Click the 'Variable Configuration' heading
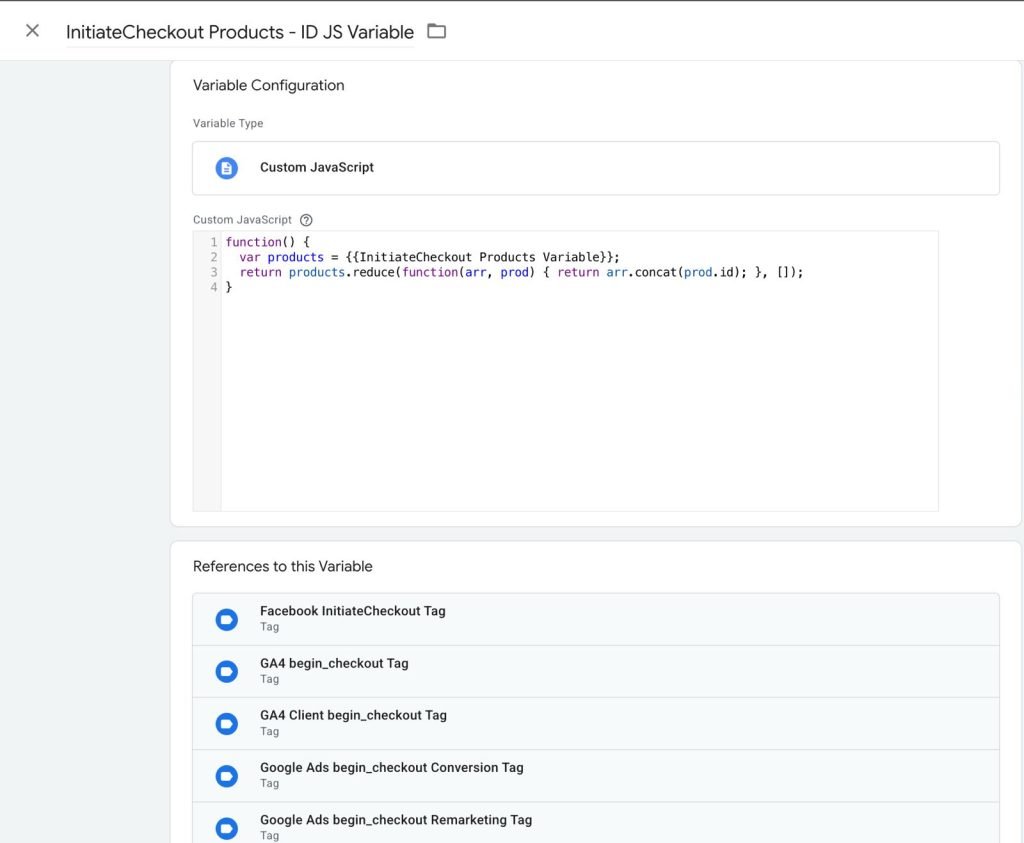1024x843 pixels. (268, 86)
